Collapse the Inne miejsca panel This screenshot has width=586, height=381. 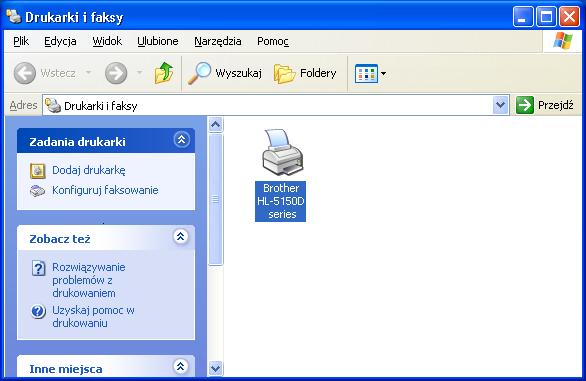point(181,366)
